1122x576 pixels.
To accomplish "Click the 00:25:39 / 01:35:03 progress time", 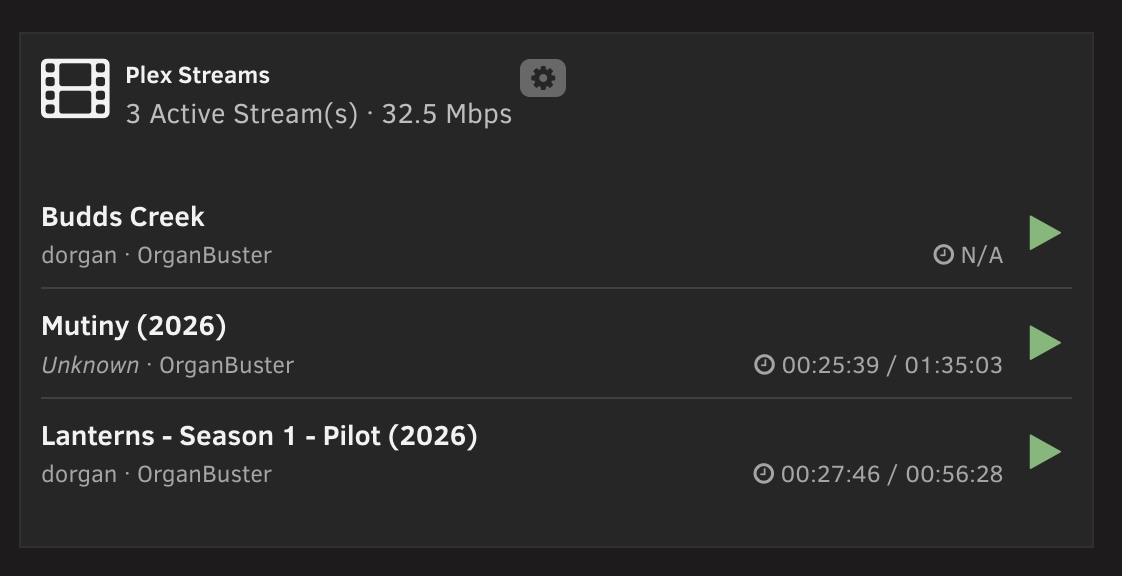I will click(892, 365).
